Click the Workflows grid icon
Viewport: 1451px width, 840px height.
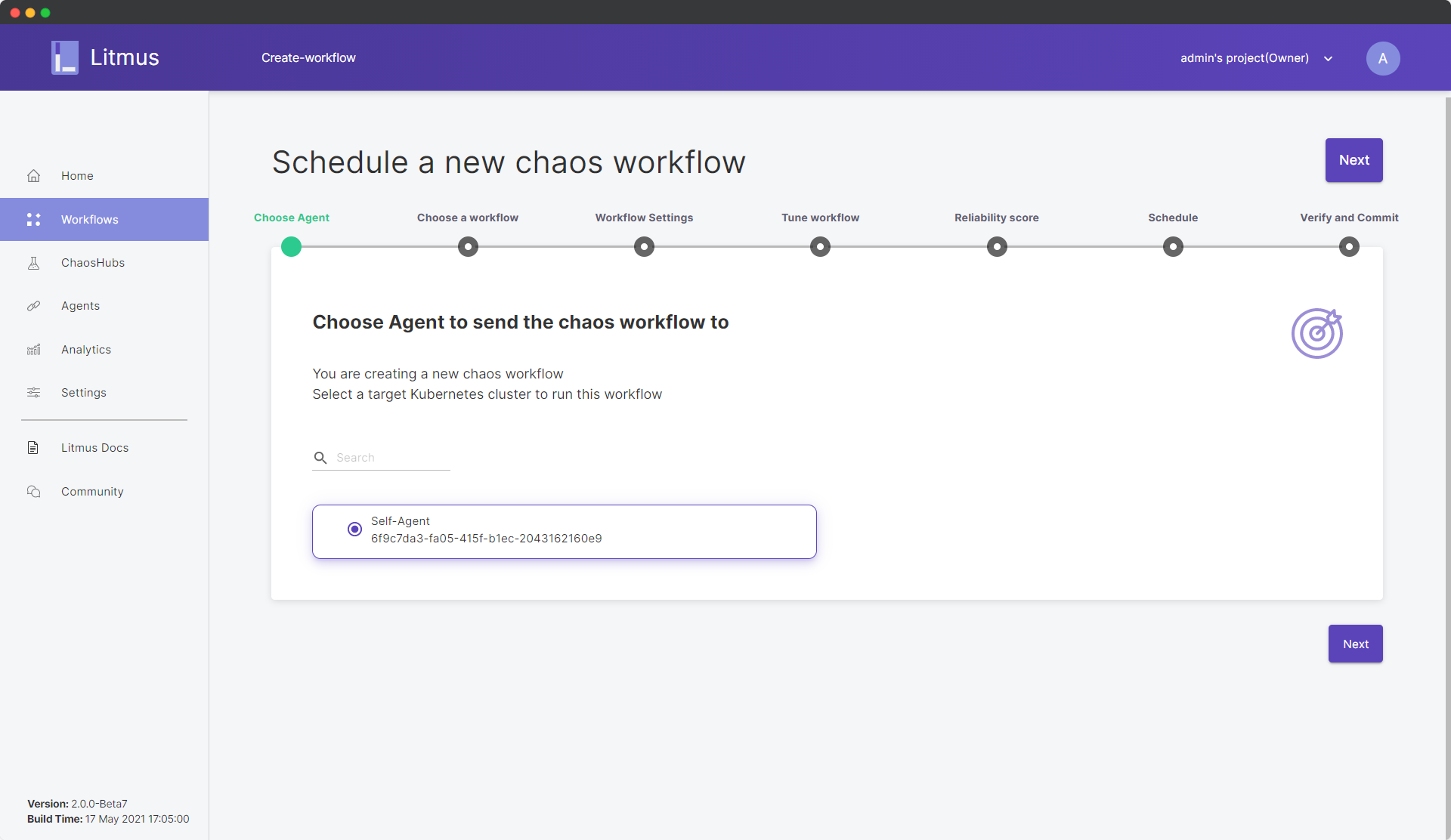click(x=33, y=219)
